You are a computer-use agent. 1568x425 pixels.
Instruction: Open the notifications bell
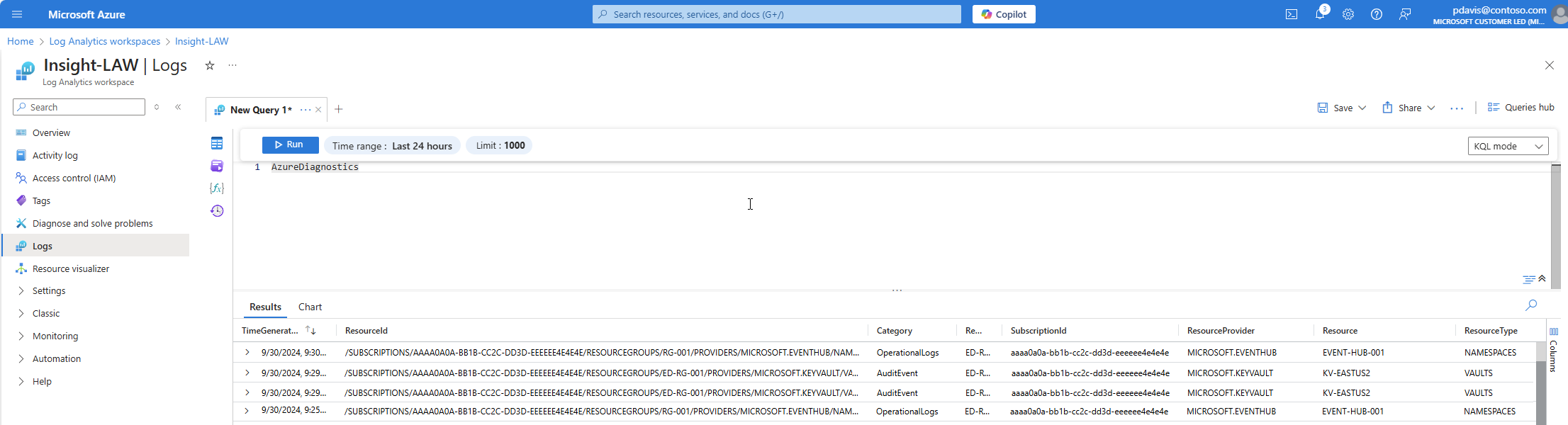click(x=1320, y=14)
